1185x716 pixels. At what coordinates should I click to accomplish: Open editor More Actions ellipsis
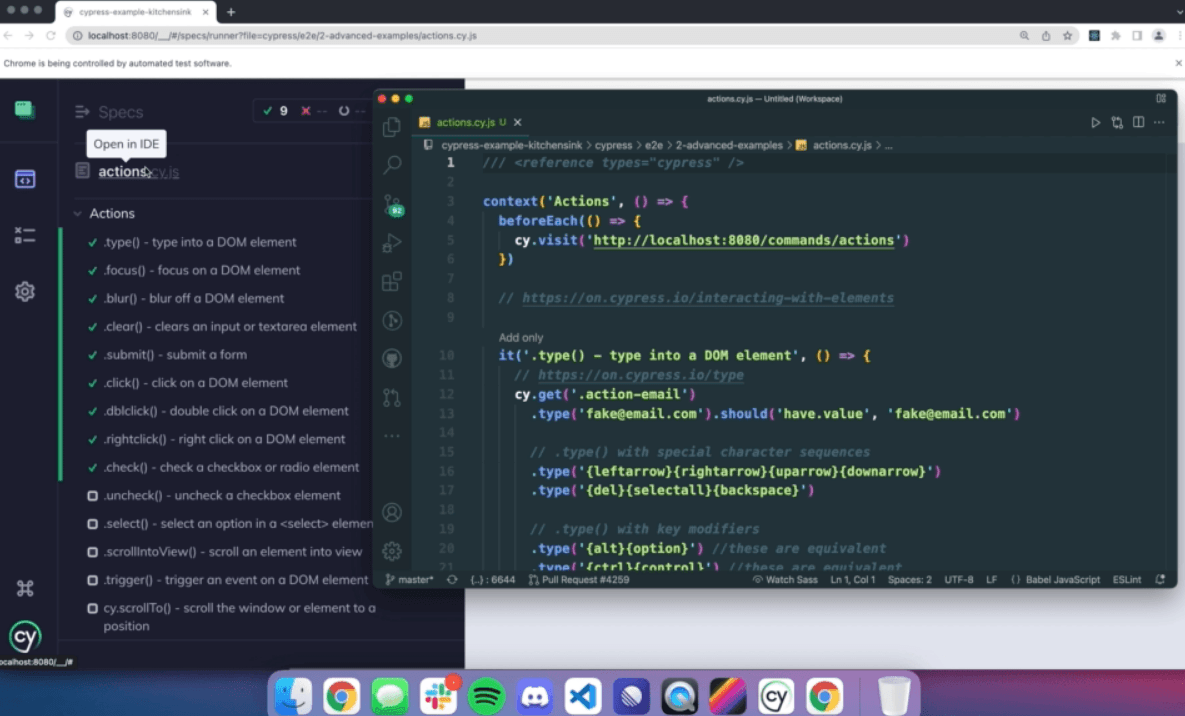[x=1159, y=122]
